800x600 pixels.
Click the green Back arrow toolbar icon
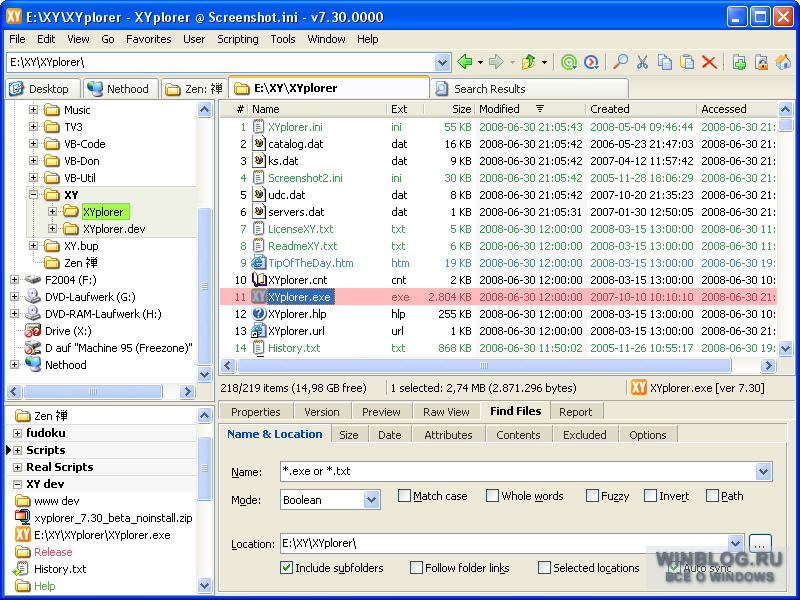point(465,62)
